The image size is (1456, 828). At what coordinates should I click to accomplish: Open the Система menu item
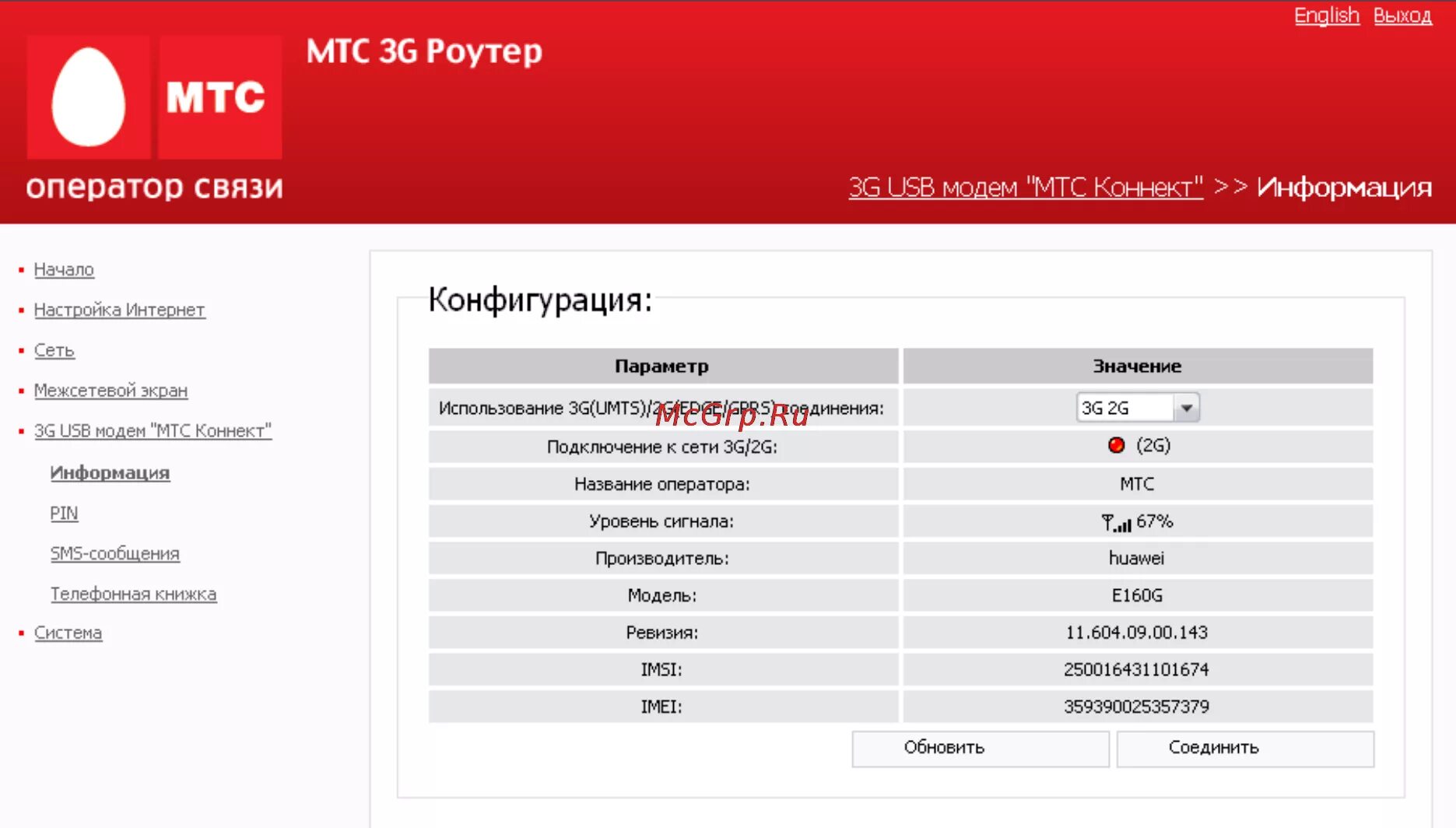[68, 633]
